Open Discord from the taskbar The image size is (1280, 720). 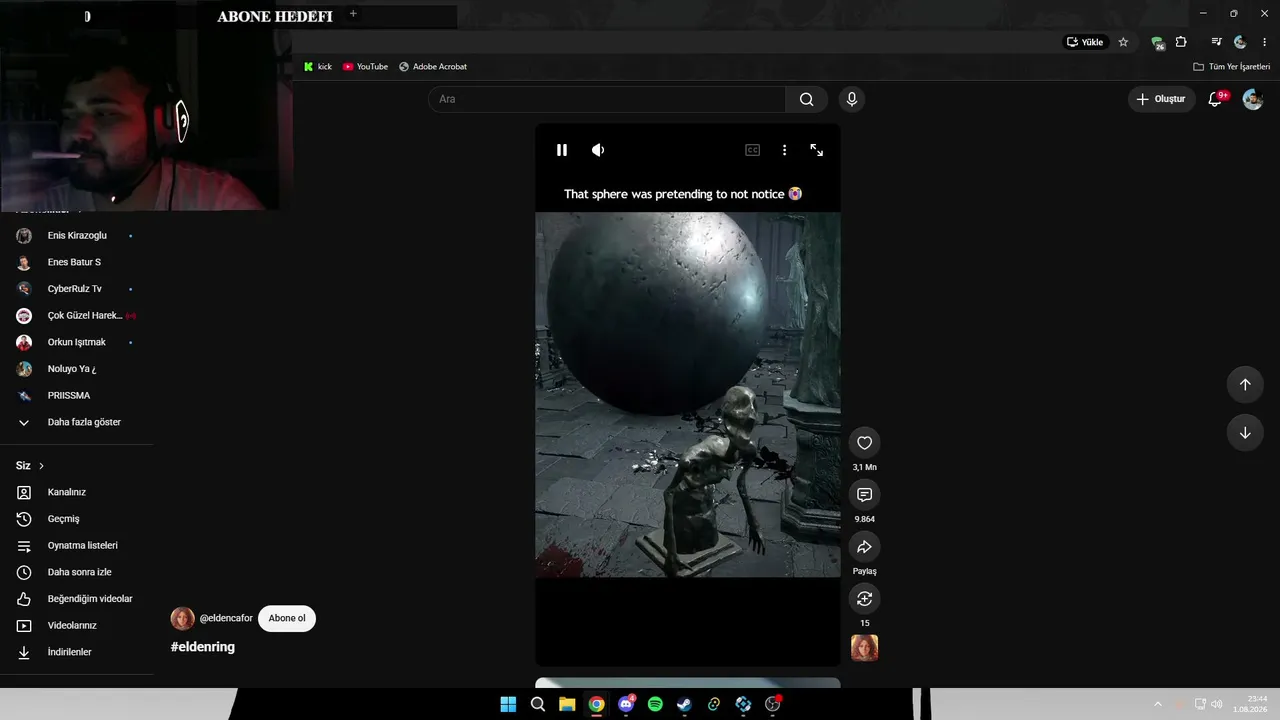coord(626,704)
